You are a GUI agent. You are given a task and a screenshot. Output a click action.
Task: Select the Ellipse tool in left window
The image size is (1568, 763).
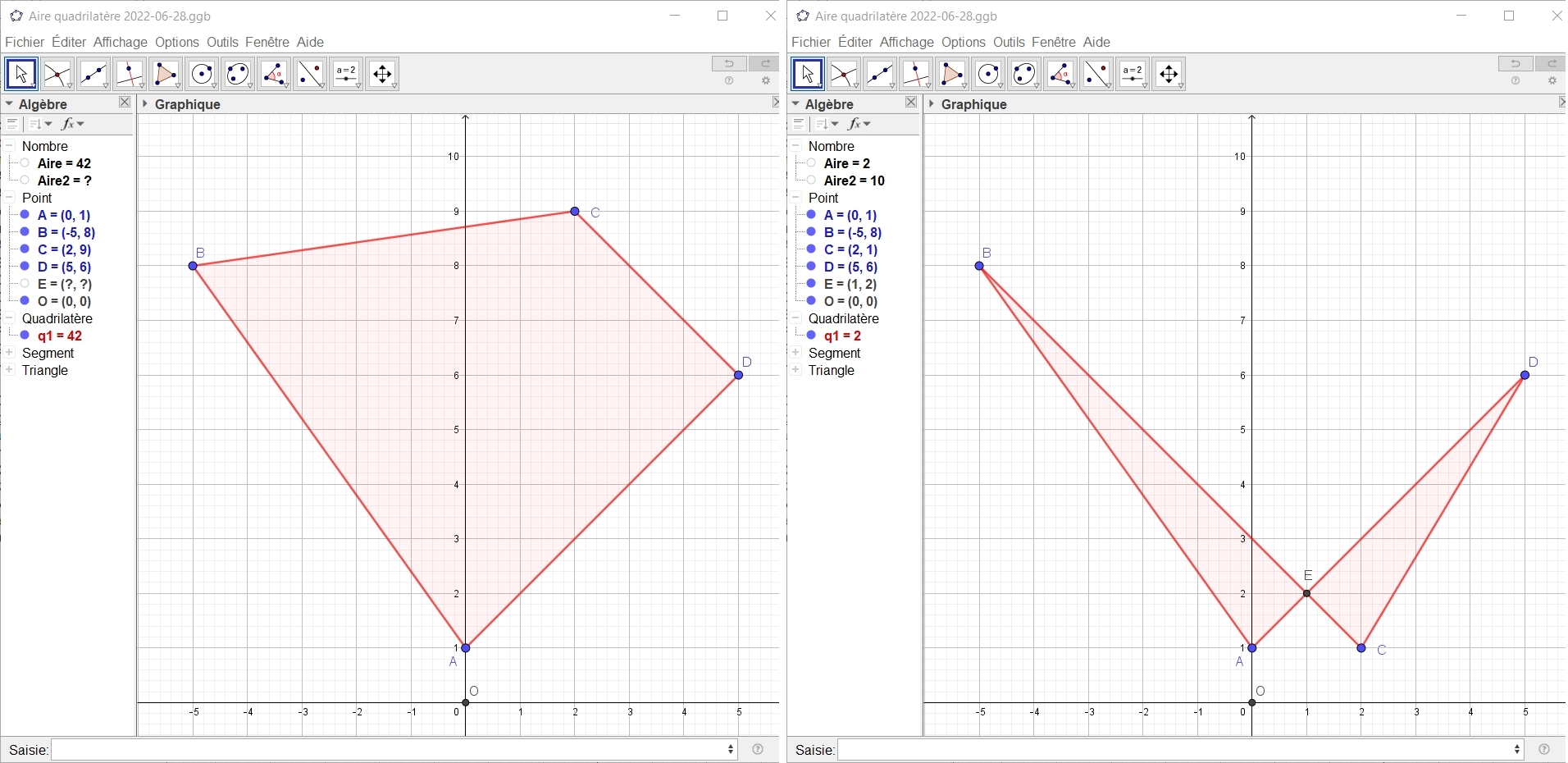pos(238,74)
